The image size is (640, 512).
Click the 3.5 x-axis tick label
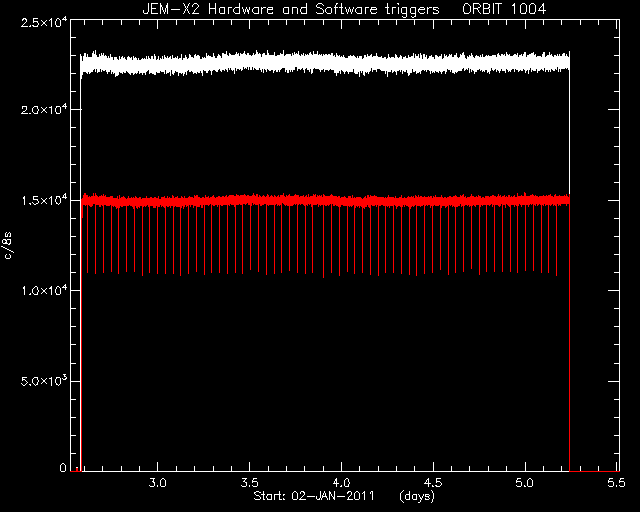(x=249, y=483)
